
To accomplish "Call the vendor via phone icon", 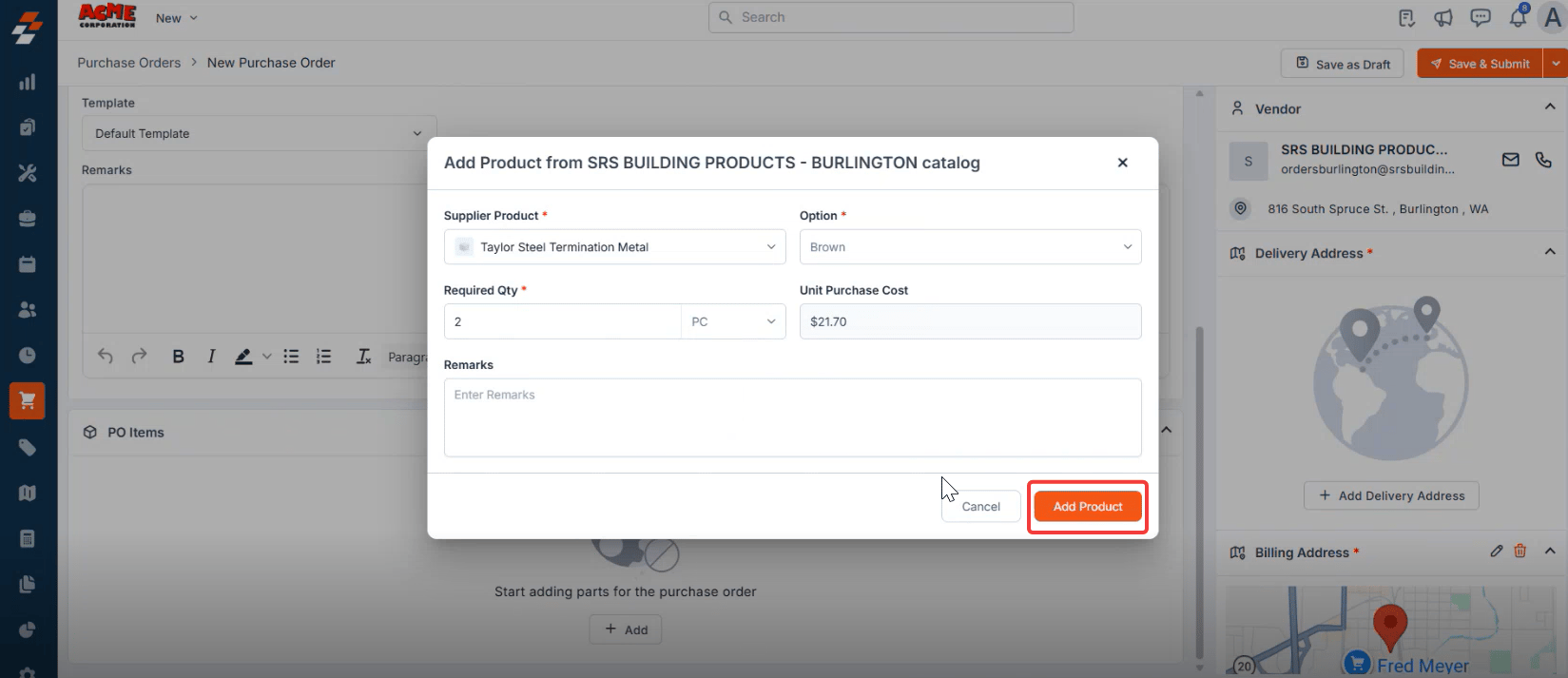I will tap(1543, 160).
